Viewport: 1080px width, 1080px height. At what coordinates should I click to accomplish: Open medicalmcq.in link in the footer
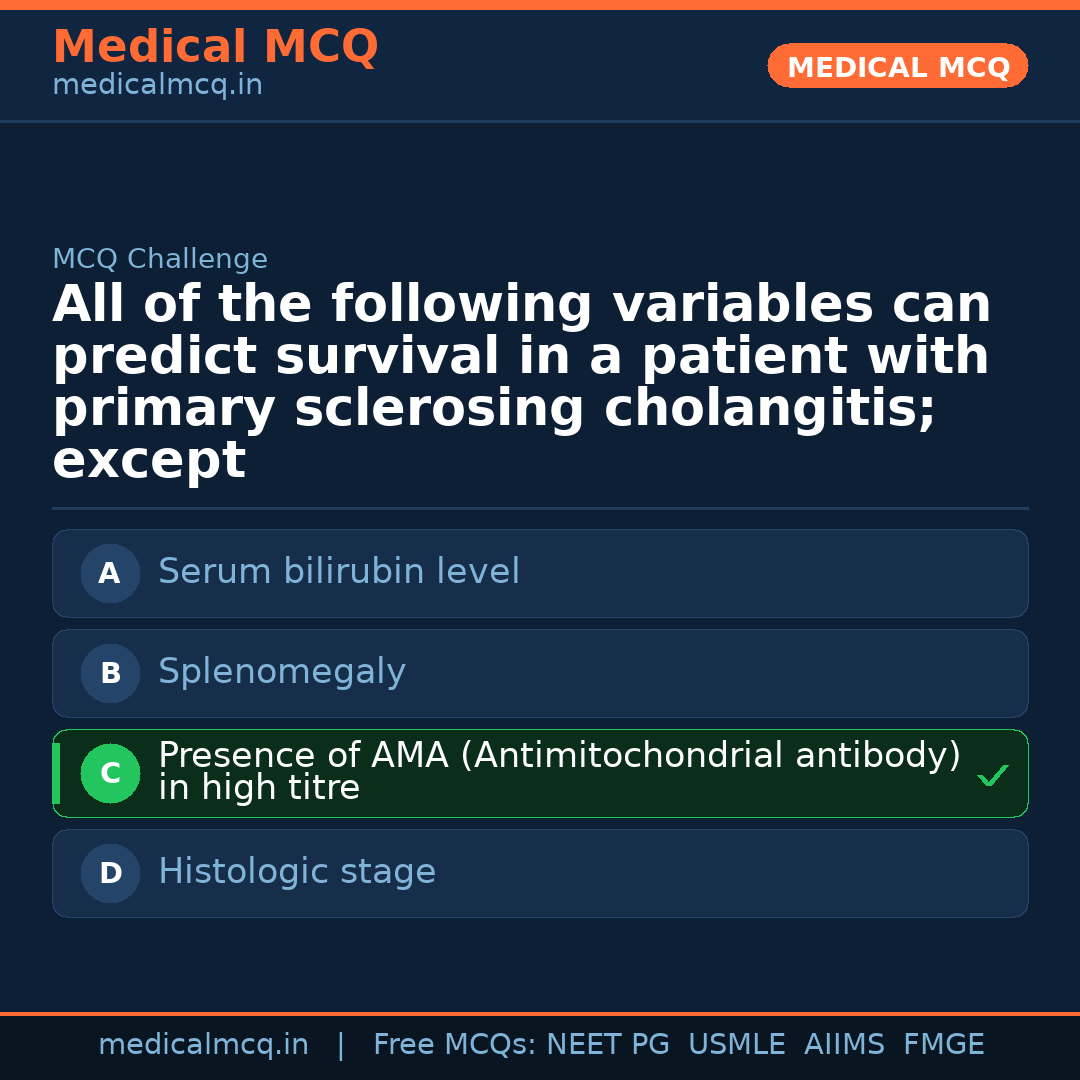(x=203, y=1045)
